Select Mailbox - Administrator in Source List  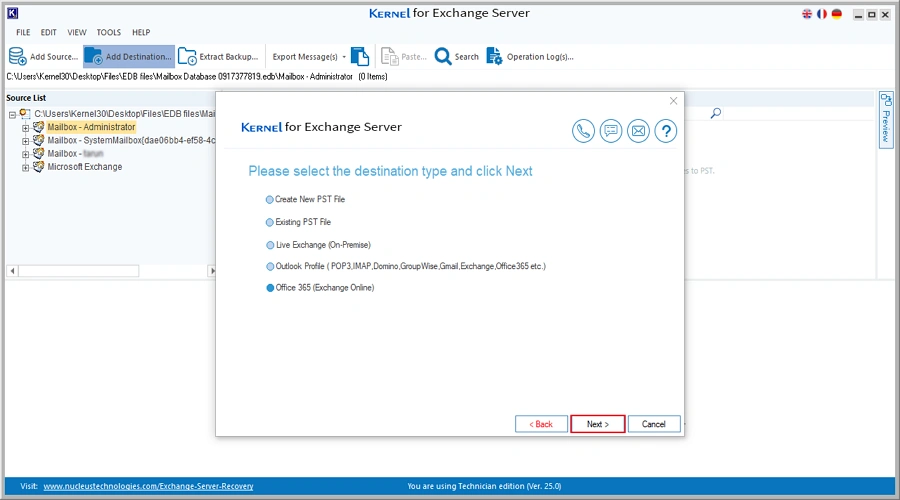[91, 127]
